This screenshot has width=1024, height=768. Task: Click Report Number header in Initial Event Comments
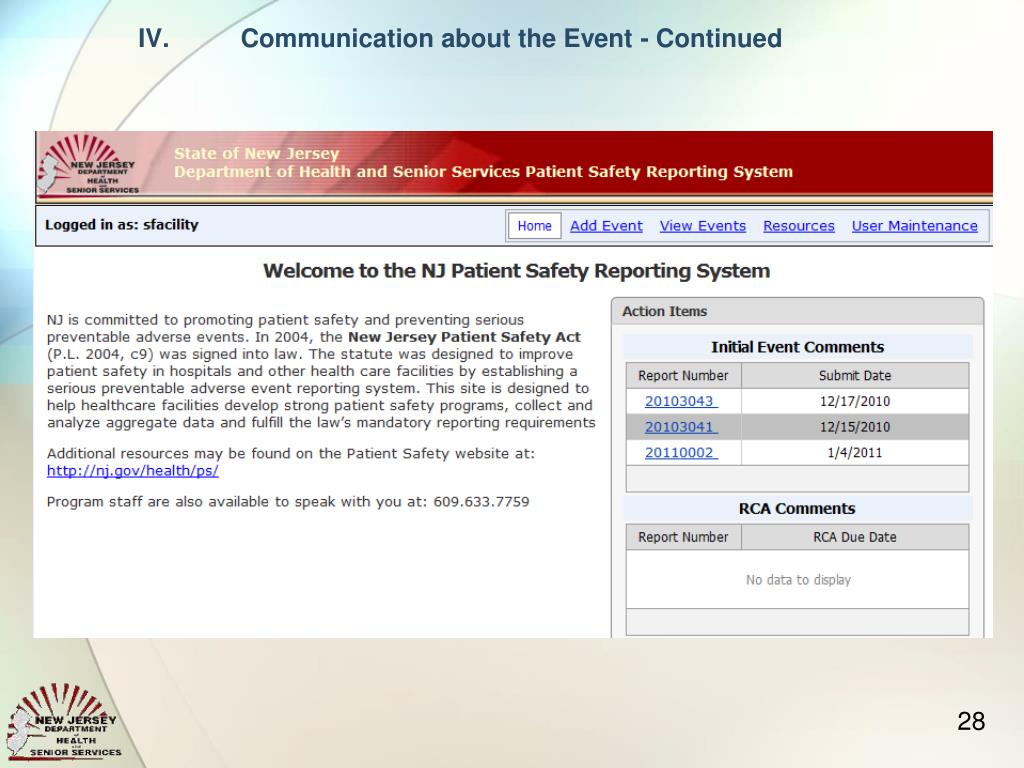683,376
